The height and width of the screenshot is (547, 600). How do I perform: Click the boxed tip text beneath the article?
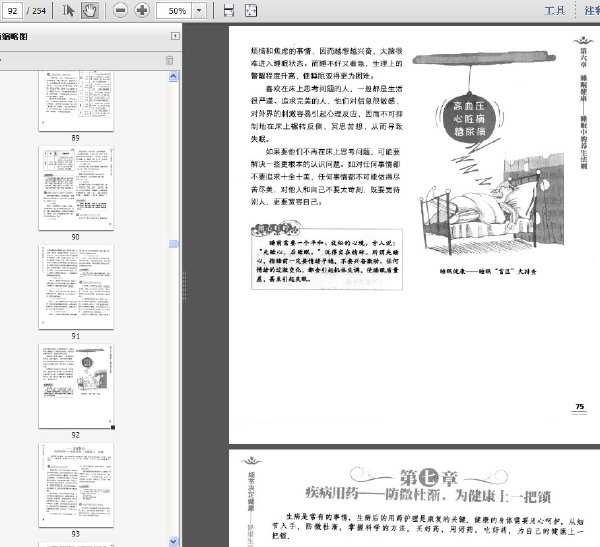click(x=327, y=259)
